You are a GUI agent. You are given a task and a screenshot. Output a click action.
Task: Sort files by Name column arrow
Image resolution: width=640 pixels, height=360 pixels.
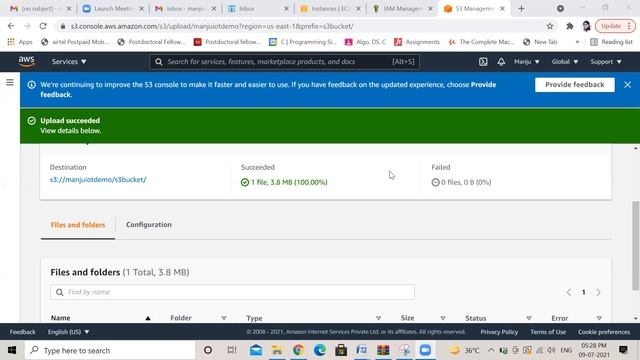(148, 318)
